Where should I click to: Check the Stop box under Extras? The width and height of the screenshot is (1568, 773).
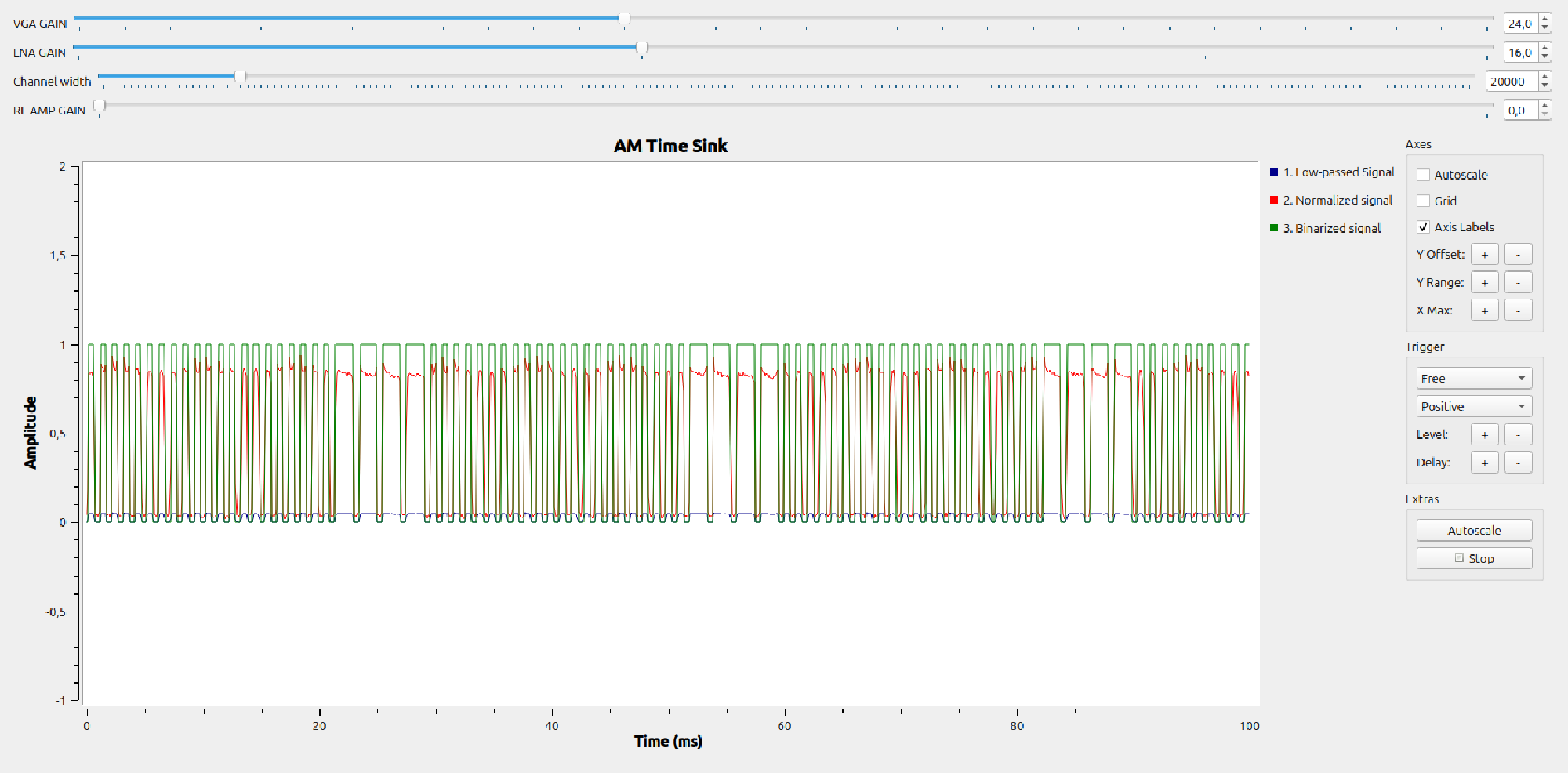click(1459, 557)
